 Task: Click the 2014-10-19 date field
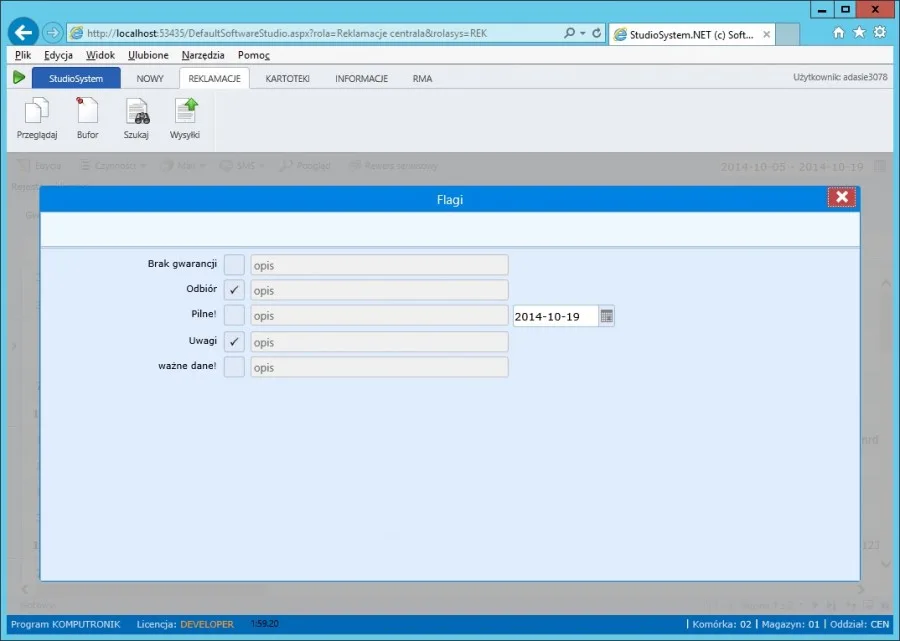pos(556,316)
